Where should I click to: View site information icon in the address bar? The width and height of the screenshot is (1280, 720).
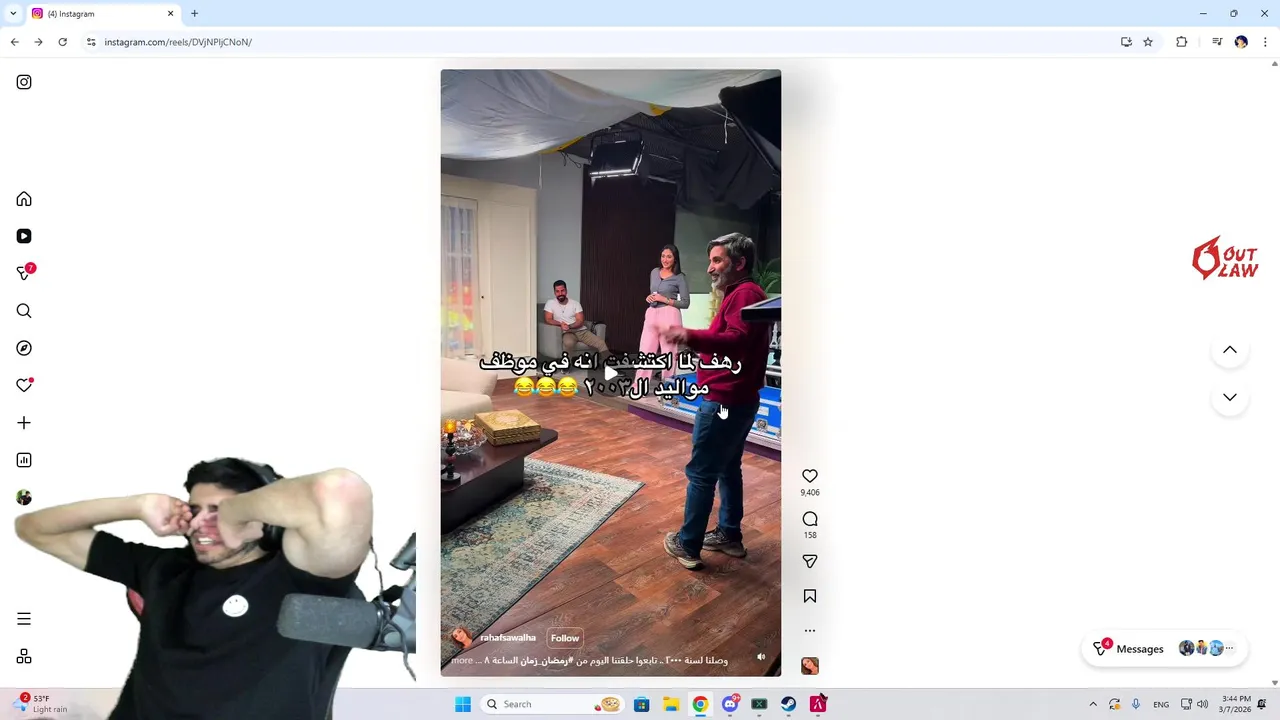[x=91, y=42]
